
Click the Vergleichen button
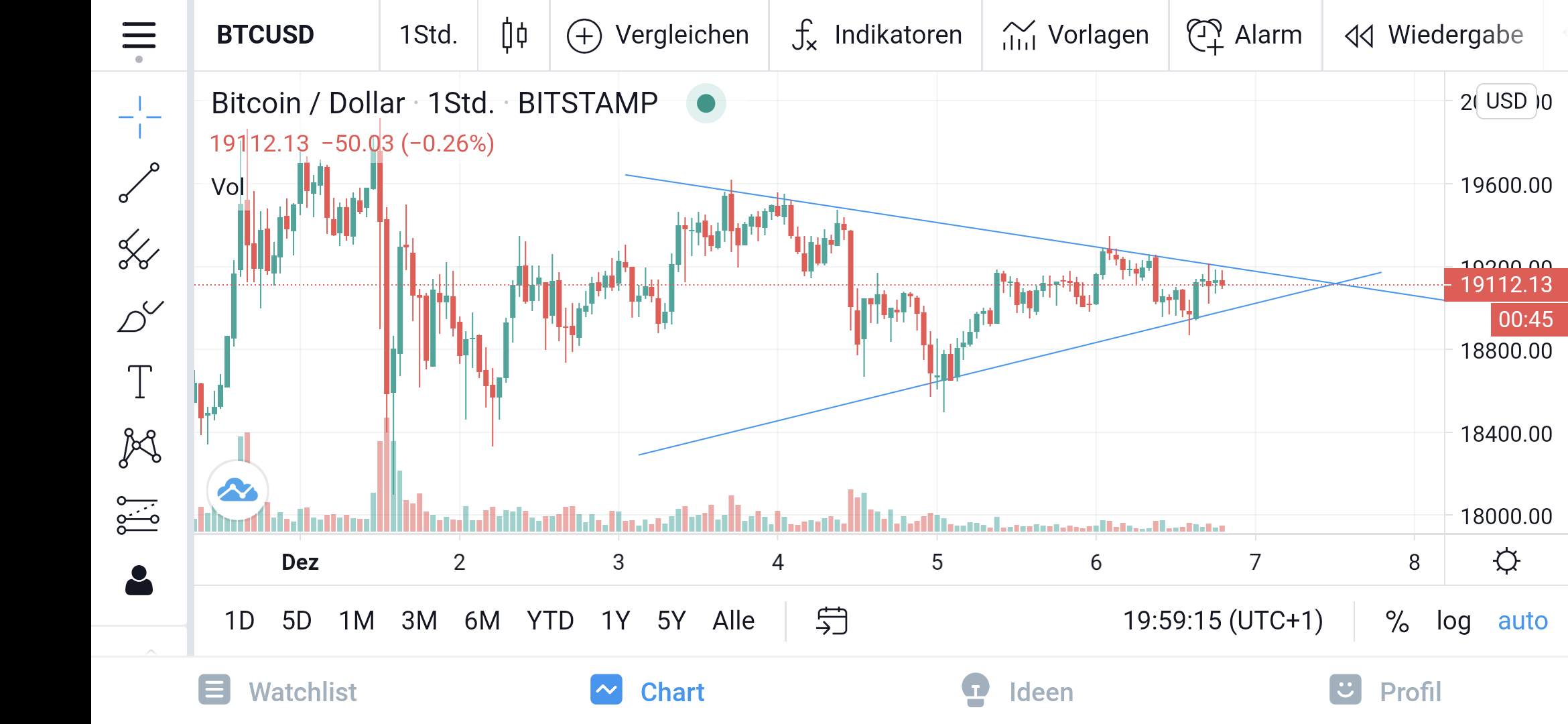click(x=658, y=35)
